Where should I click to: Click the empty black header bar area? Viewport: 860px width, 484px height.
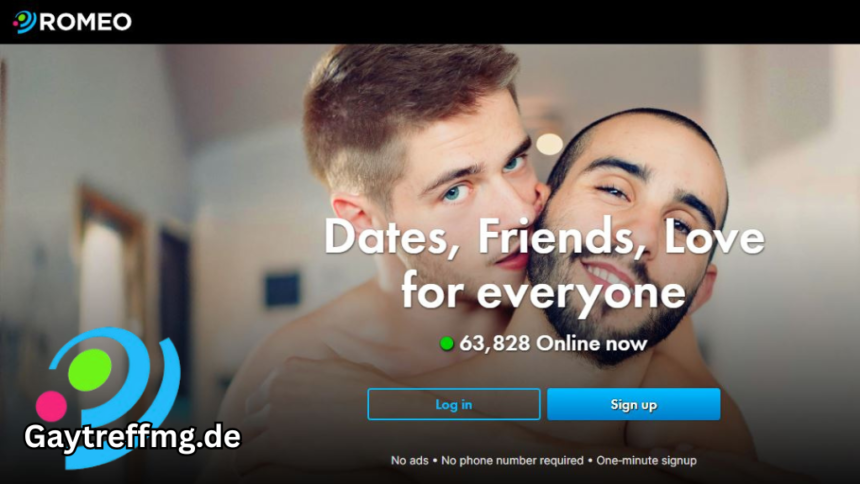(x=494, y=22)
